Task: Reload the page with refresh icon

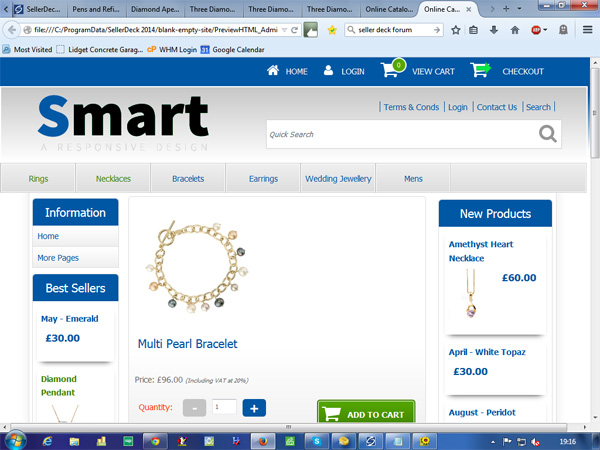Action: (x=294, y=30)
